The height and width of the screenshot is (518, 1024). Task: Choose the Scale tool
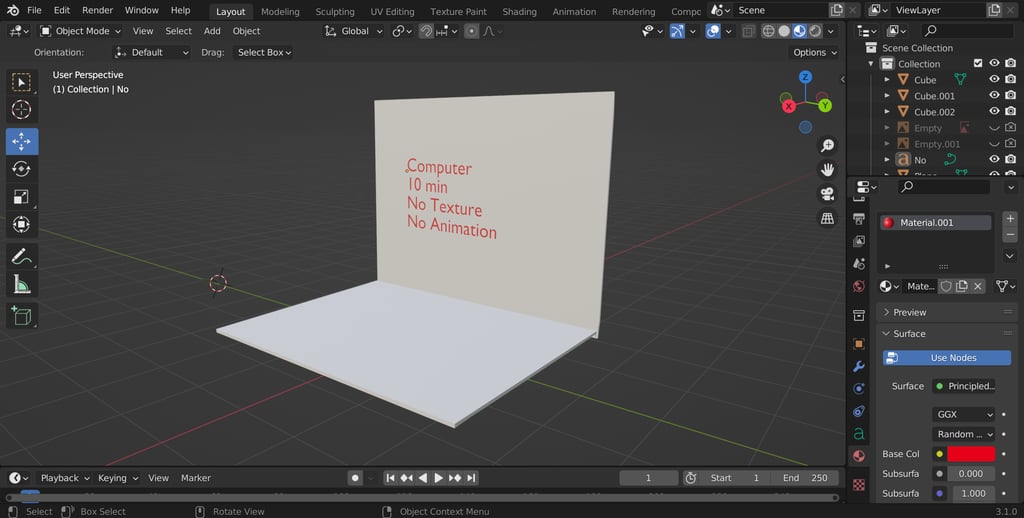click(21, 197)
